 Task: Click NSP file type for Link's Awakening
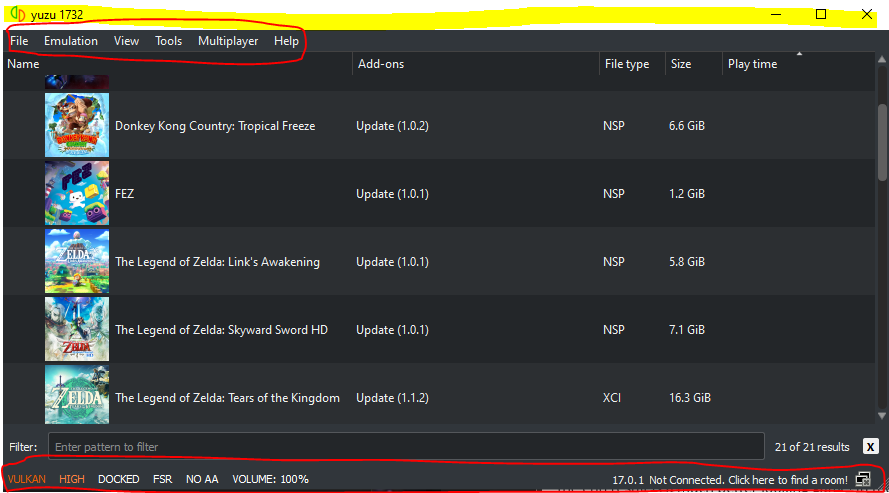pyautogui.click(x=613, y=262)
